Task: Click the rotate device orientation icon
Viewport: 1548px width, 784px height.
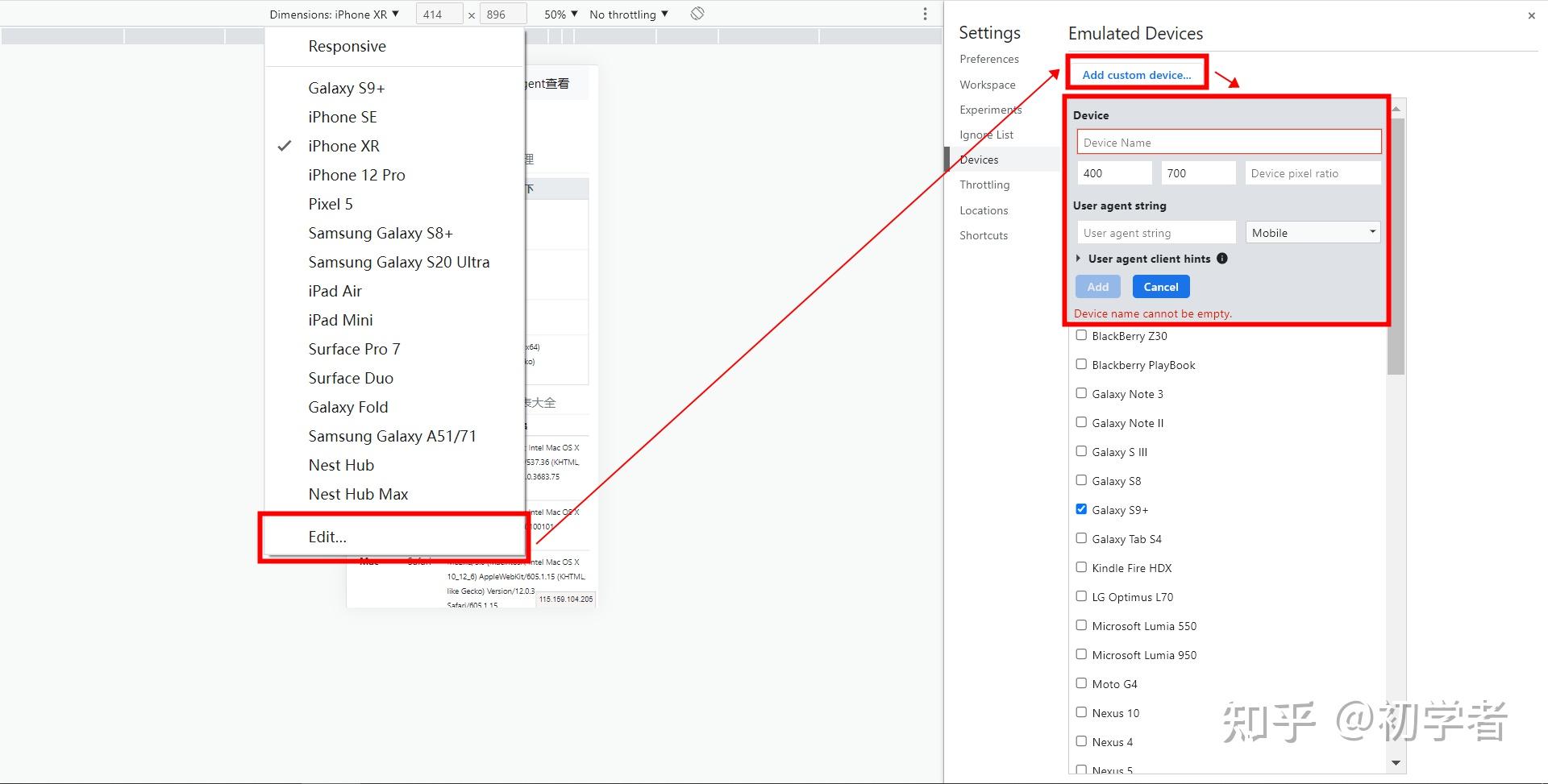Action: click(696, 13)
